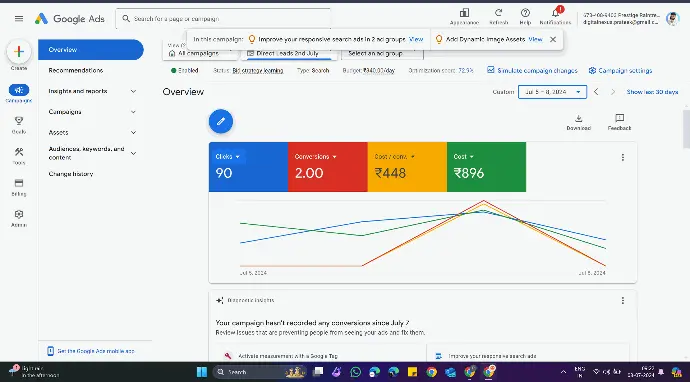Open the Tools wrench icon

click(x=19, y=152)
